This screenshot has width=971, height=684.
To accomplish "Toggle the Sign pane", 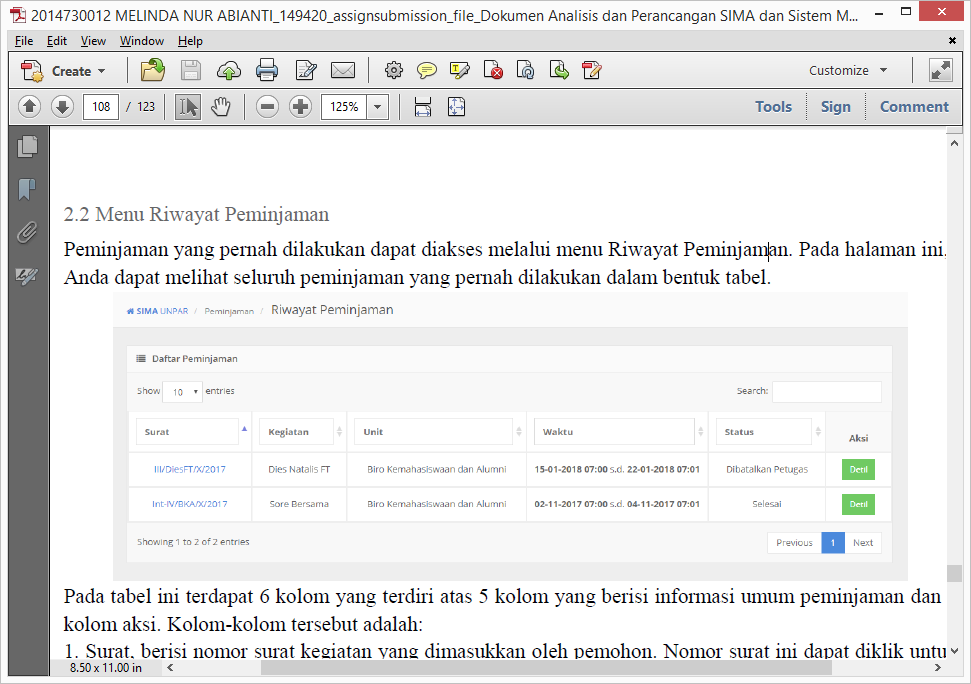I will (835, 107).
